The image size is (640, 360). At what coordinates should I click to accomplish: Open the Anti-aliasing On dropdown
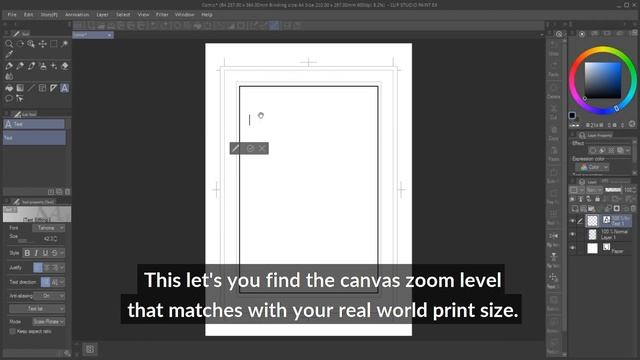(x=49, y=296)
